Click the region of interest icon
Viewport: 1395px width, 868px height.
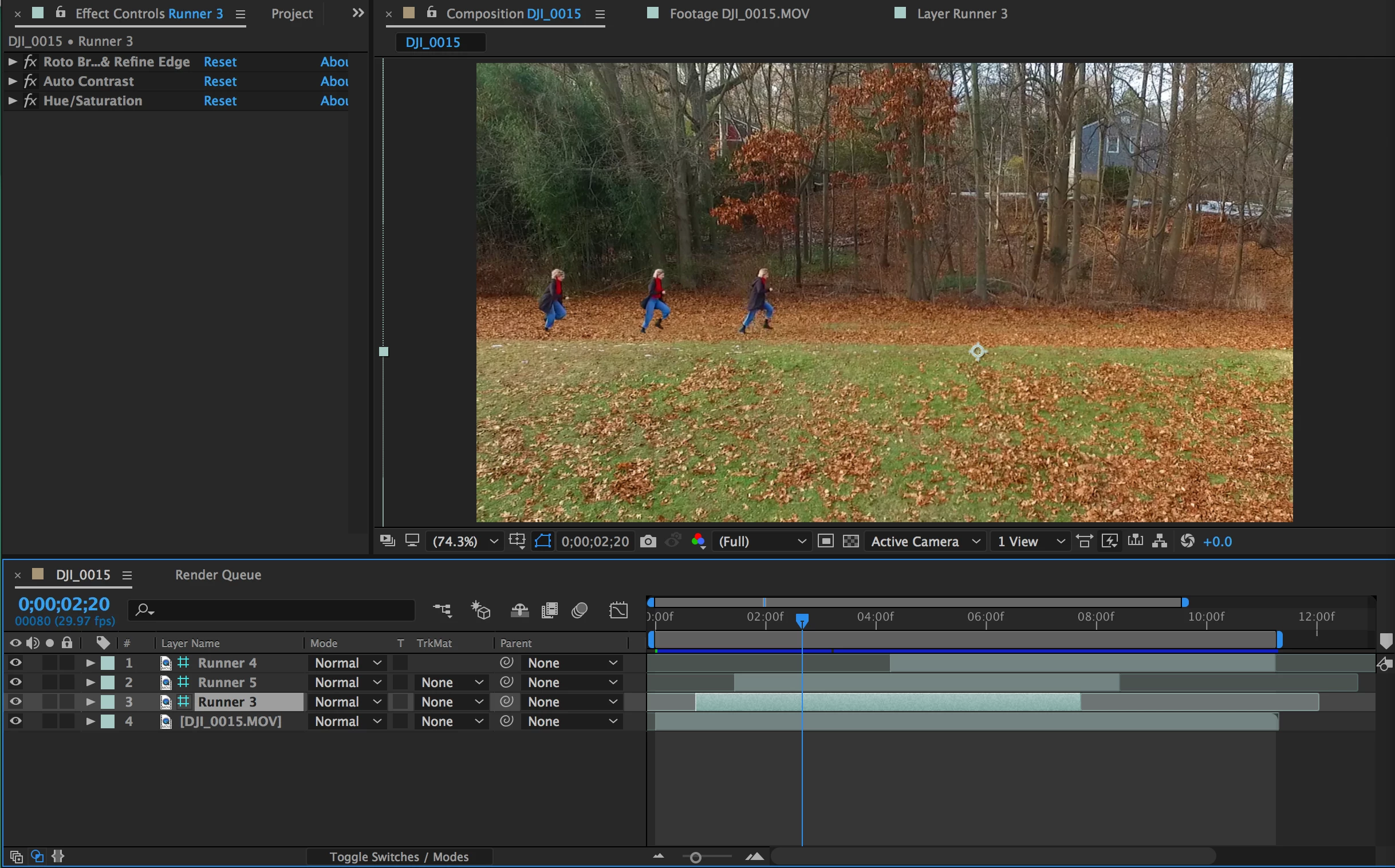click(825, 541)
